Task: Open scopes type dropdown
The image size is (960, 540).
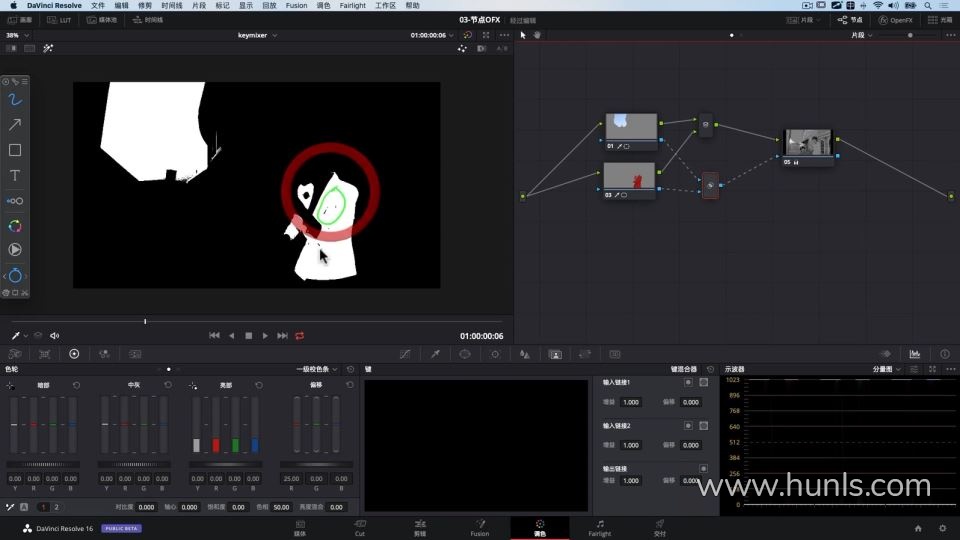Action: (x=887, y=369)
